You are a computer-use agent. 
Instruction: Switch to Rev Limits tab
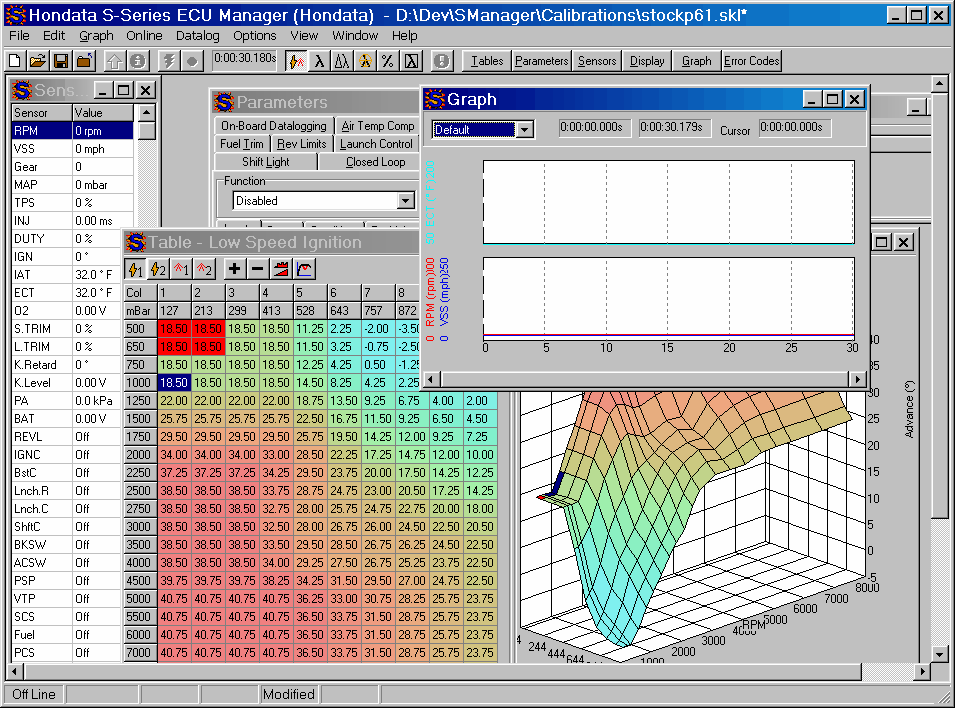pos(301,144)
